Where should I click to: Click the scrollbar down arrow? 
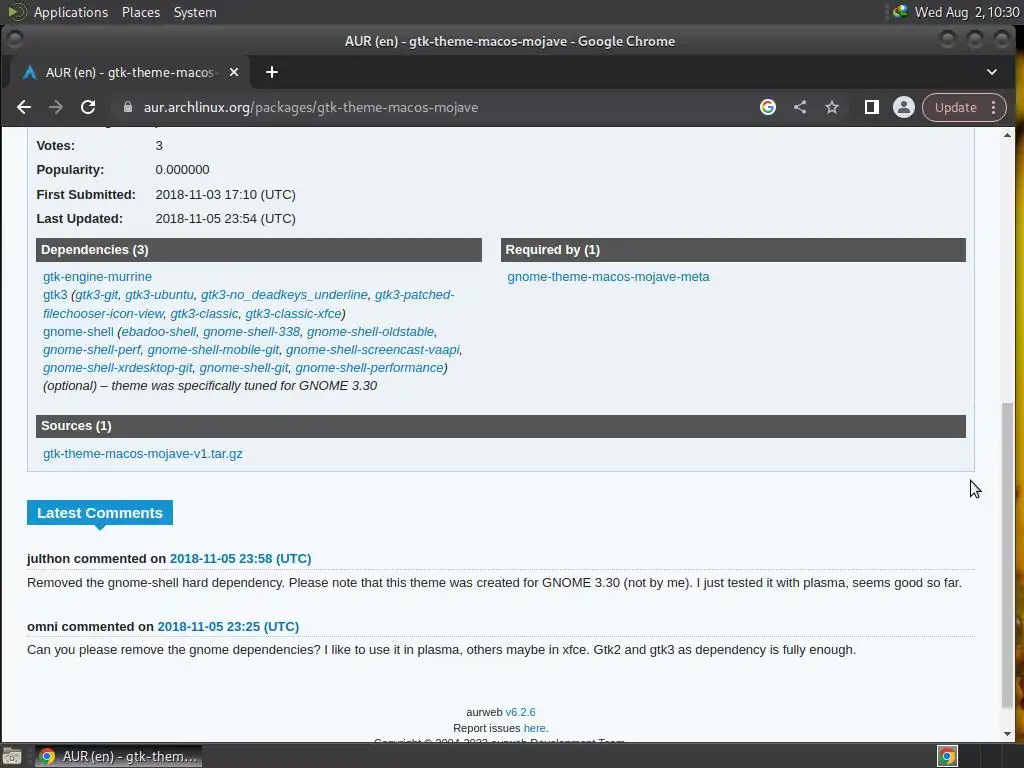[1008, 734]
